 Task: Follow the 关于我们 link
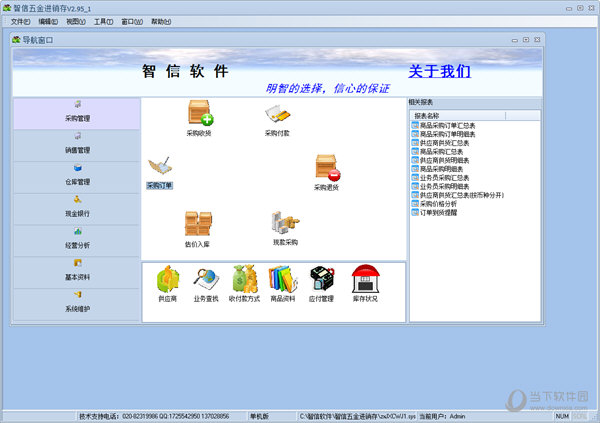coord(439,71)
